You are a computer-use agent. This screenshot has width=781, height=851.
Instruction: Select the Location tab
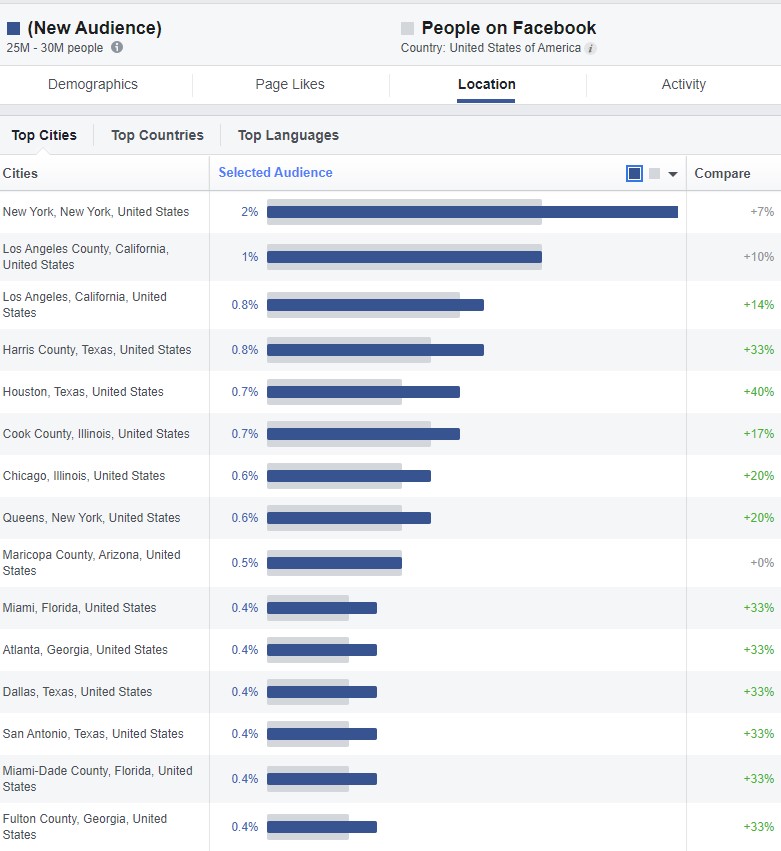487,85
